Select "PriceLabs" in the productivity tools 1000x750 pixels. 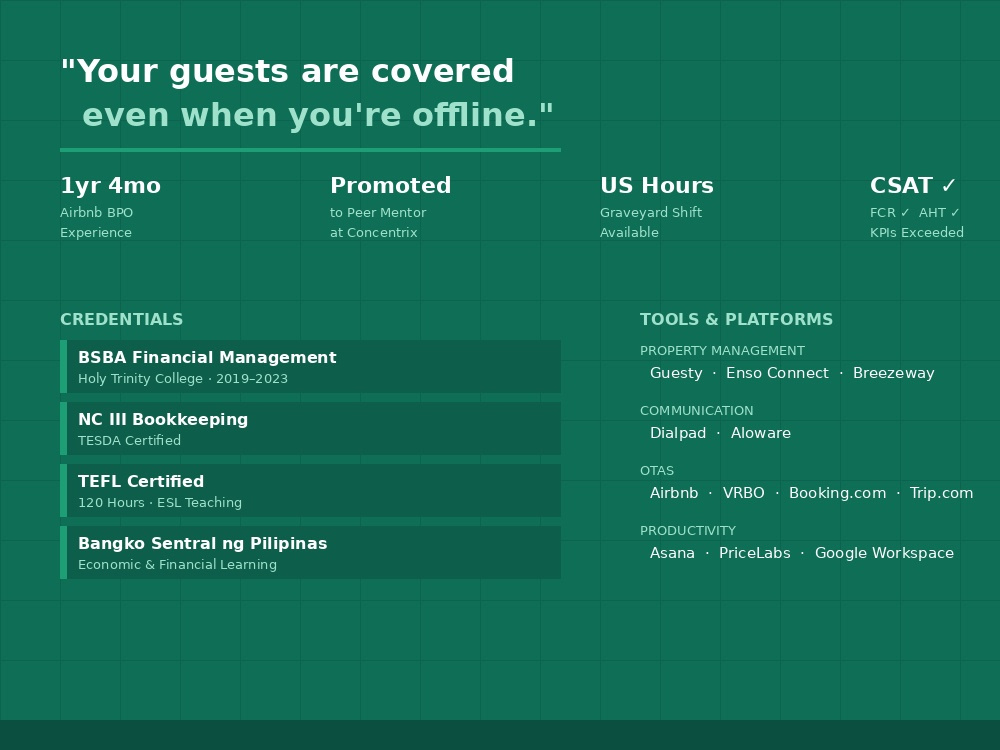coord(754,553)
